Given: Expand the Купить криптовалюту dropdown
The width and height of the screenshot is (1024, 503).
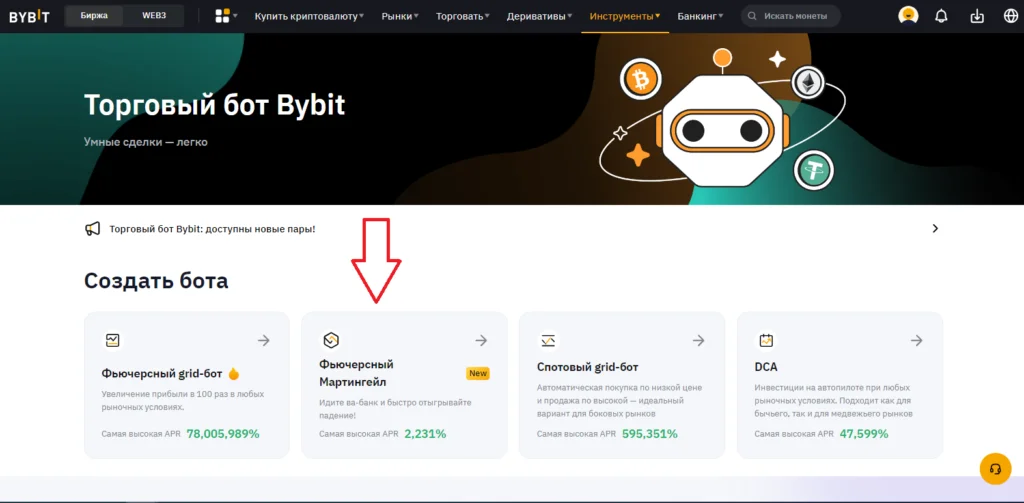Looking at the screenshot, I should point(309,17).
